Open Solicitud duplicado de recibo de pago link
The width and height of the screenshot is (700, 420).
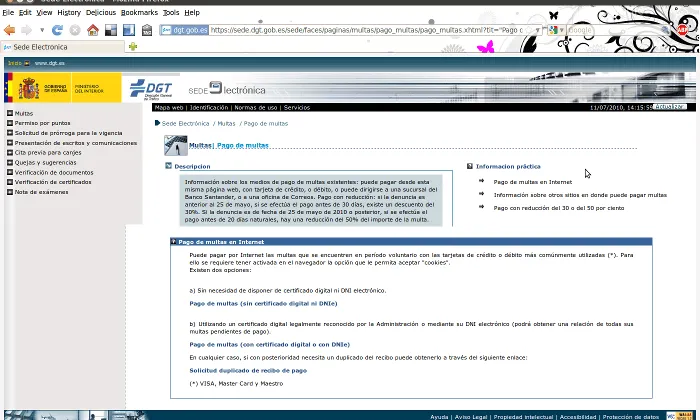(248, 370)
